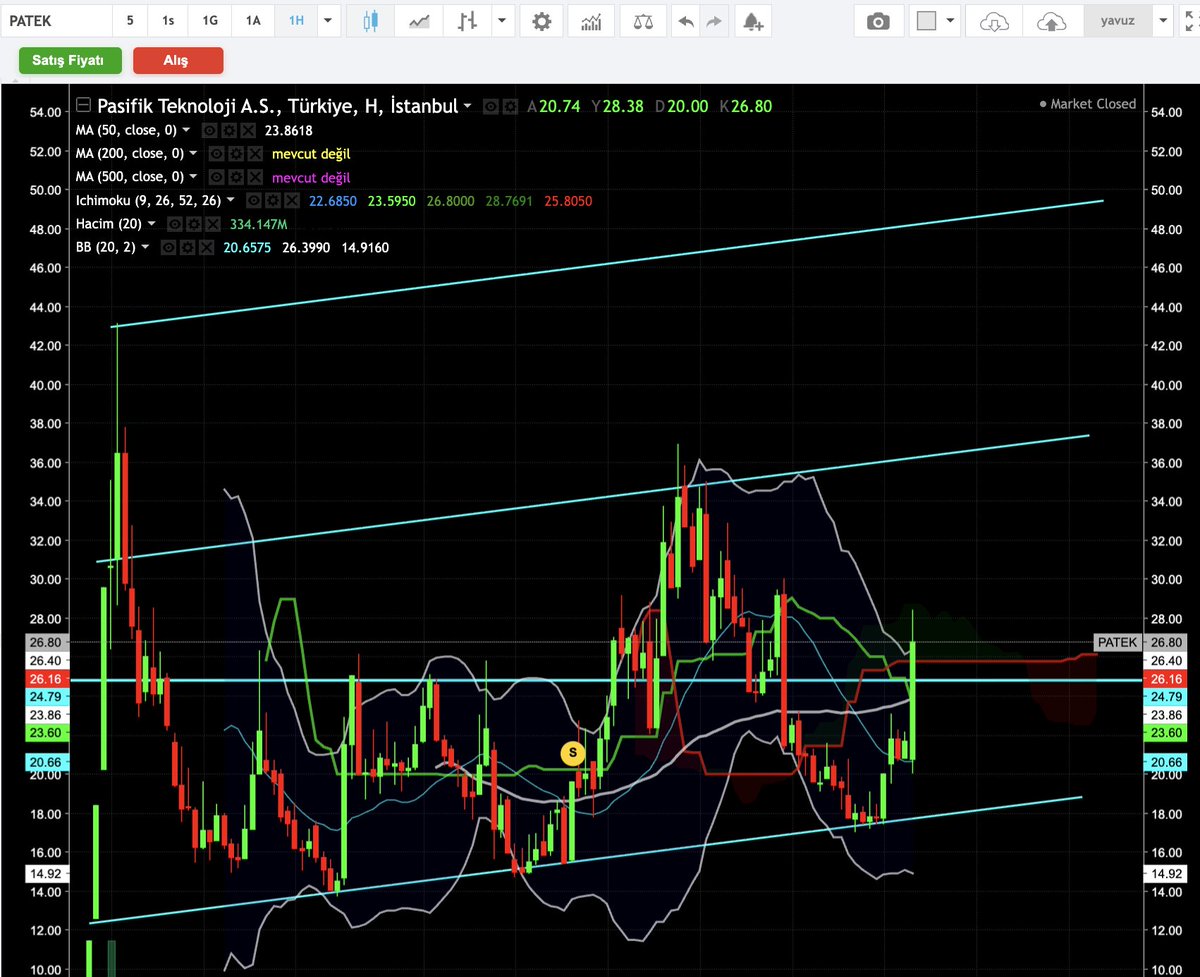The height and width of the screenshot is (977, 1200).
Task: Click the cloud download (load chart) icon
Action: point(994,21)
